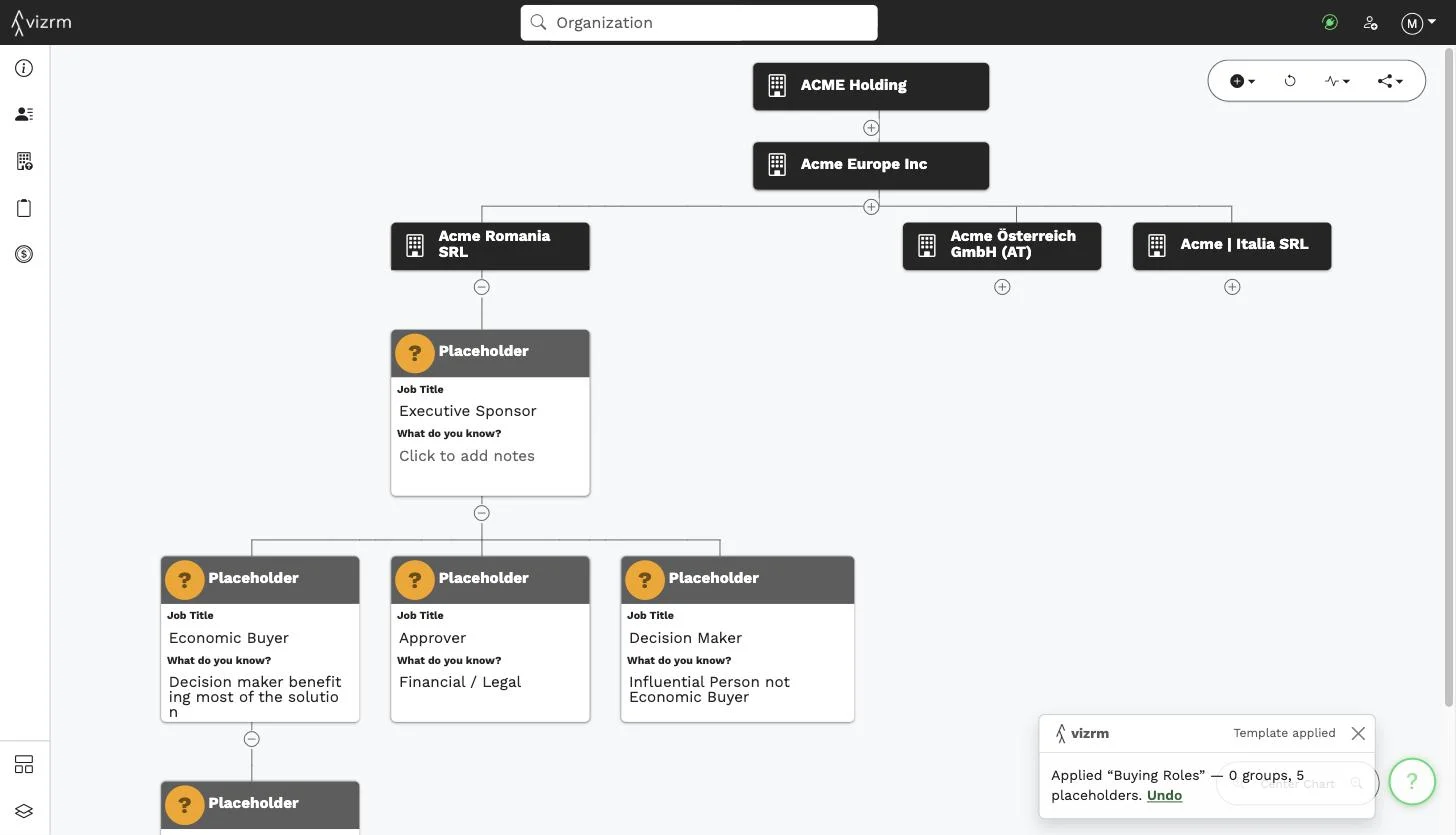Image resolution: width=1456 pixels, height=835 pixels.
Task: Open the layout dashboard icon at bottom left
Action: (x=24, y=765)
